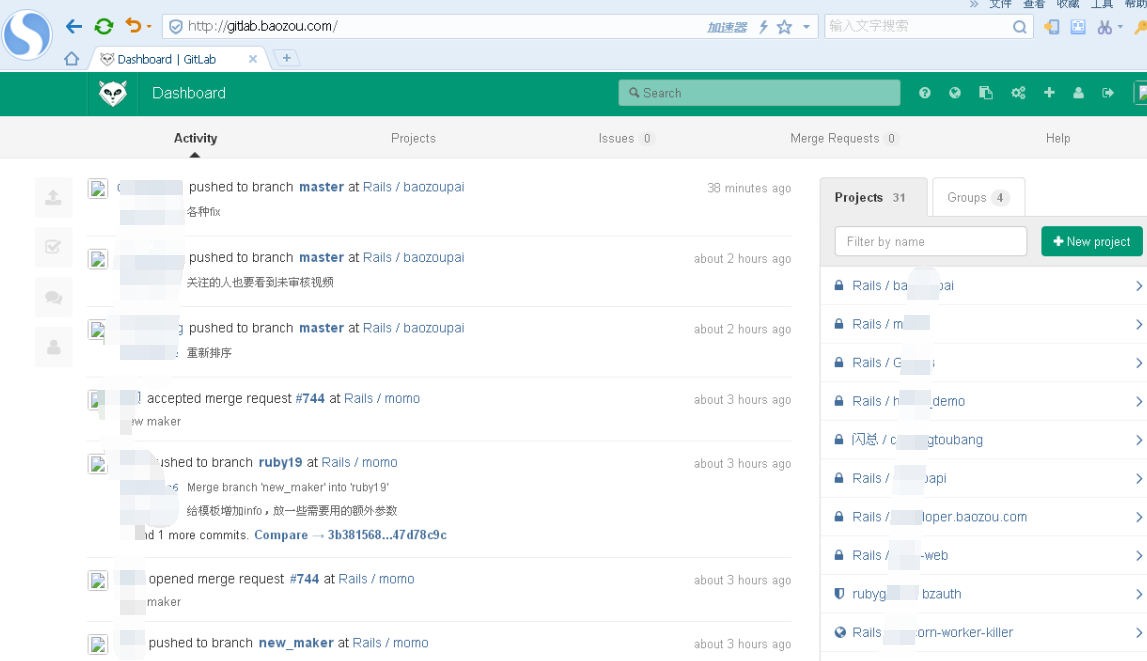Select the Projects 31 sidebar tab
The height and width of the screenshot is (661, 1147).
(873, 197)
